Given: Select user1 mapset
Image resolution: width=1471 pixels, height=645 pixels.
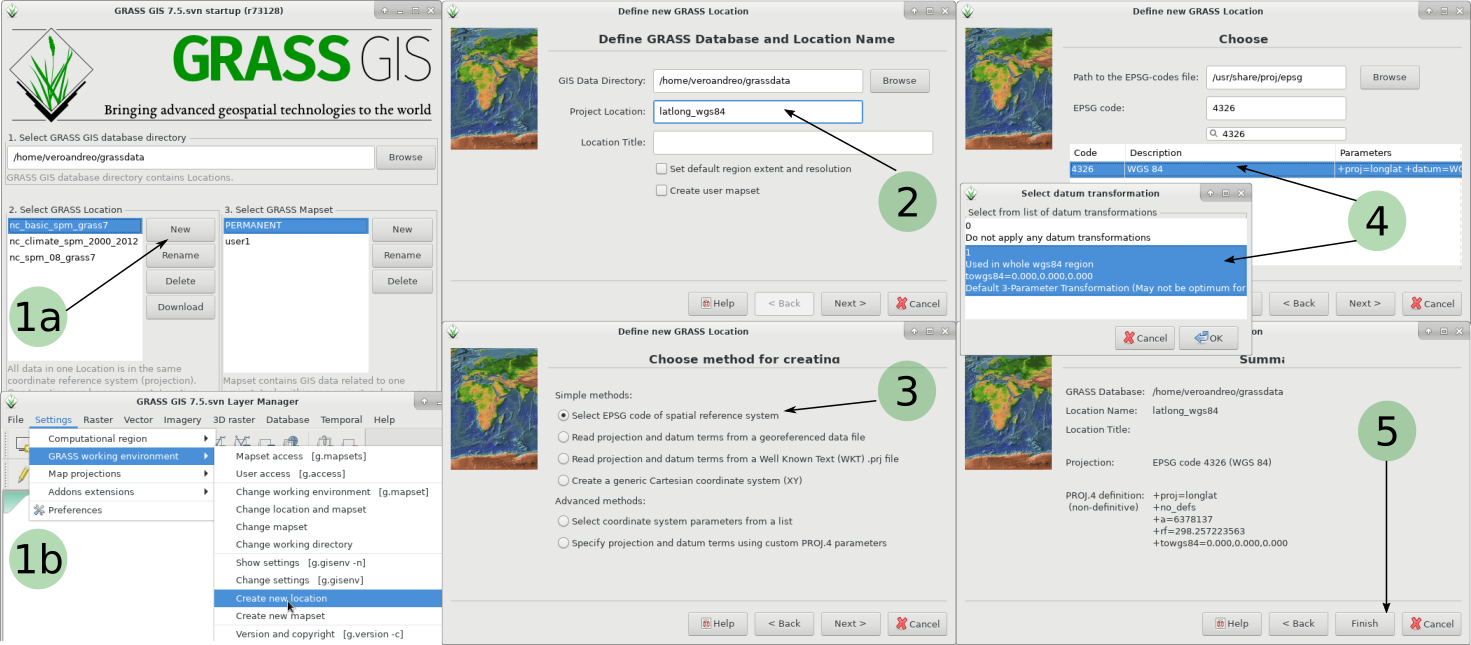Looking at the screenshot, I should point(296,241).
